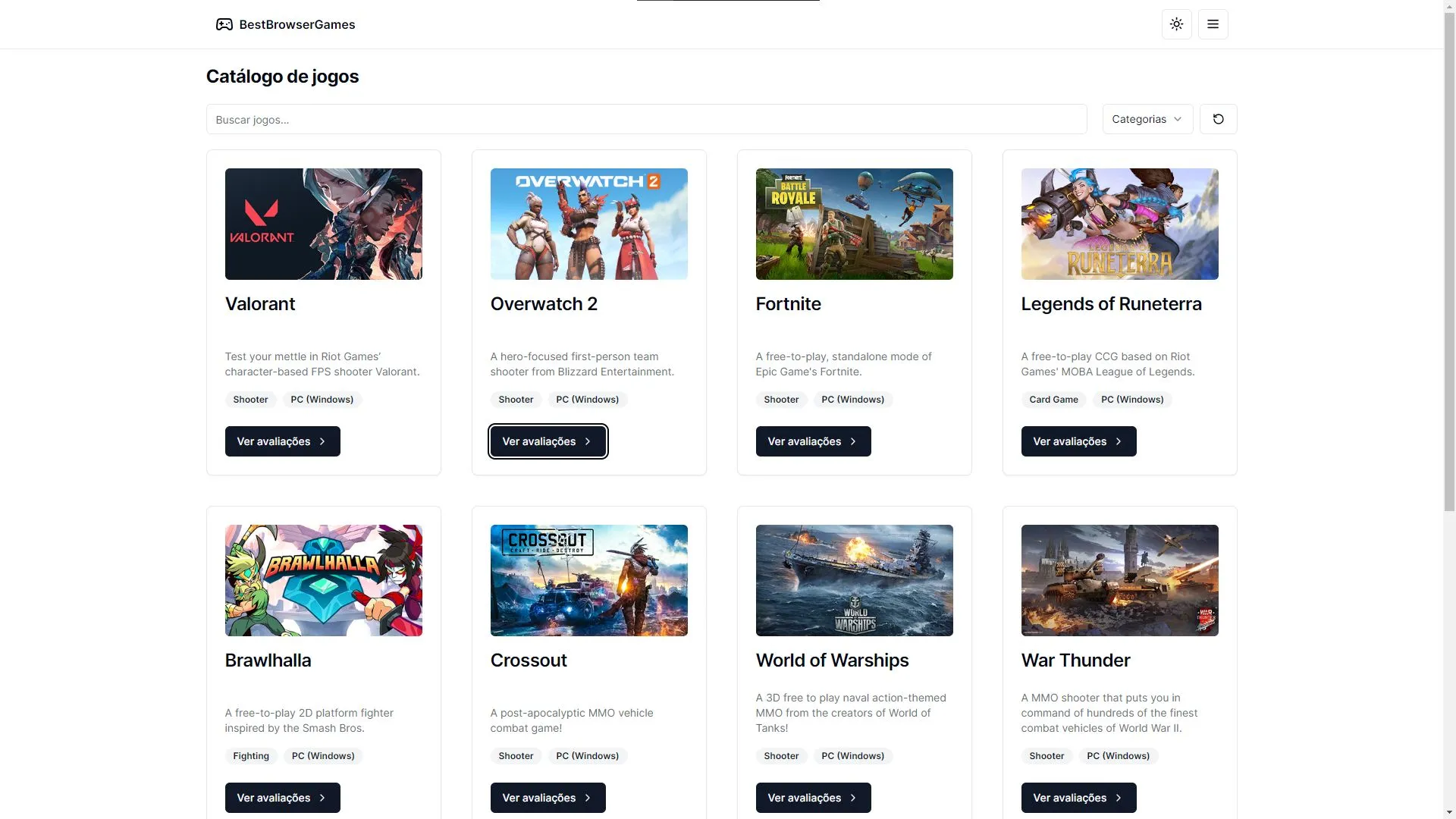Click the Shooter tag on Overwatch 2

tap(515, 400)
